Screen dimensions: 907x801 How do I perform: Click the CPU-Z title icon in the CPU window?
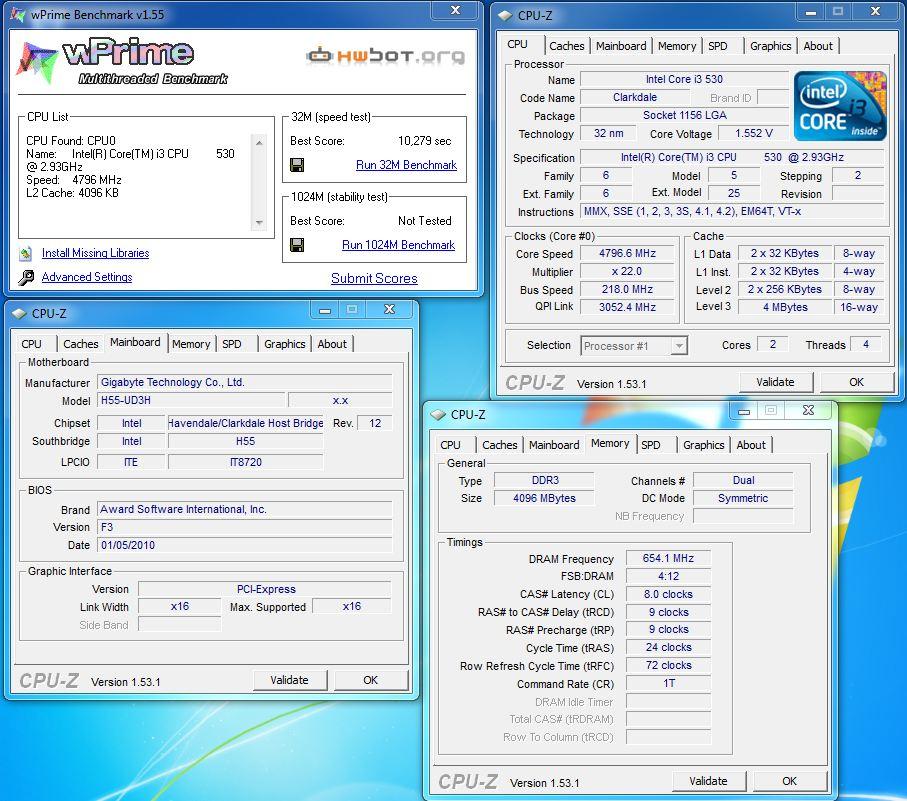pos(504,16)
